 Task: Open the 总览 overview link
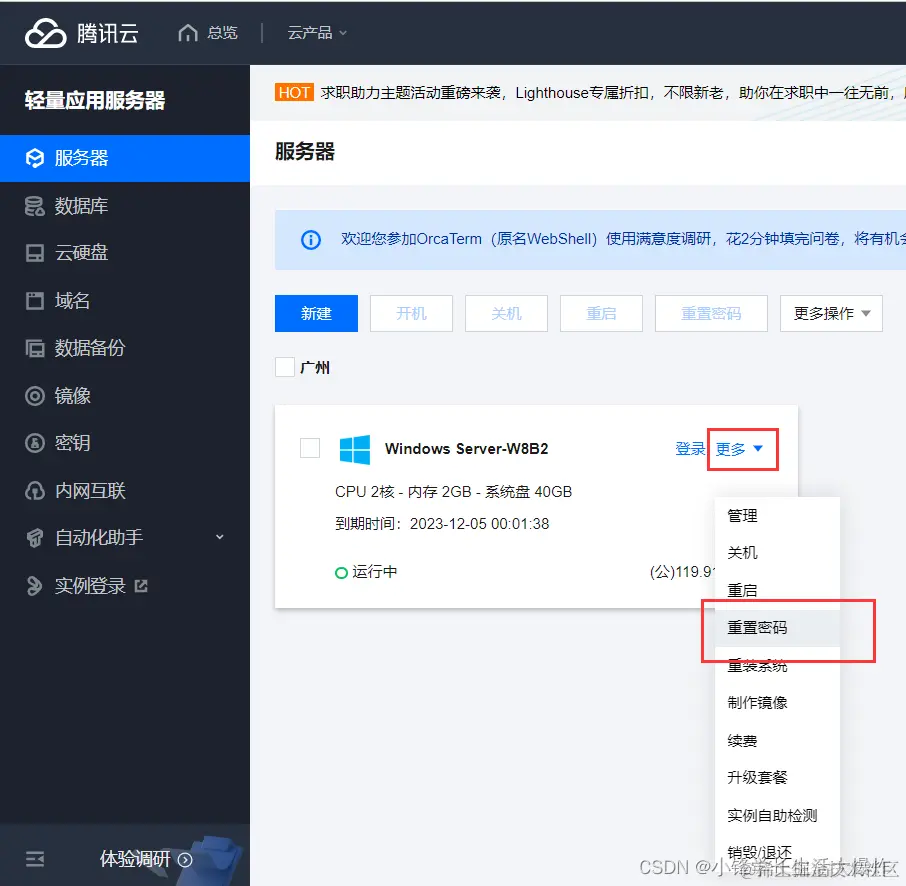click(222, 33)
